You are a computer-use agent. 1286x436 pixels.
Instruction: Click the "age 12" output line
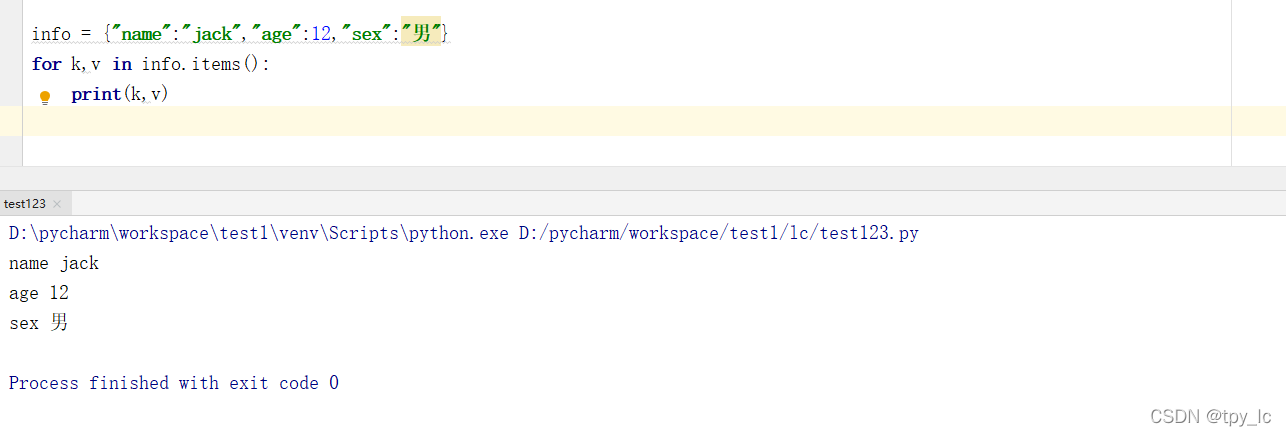[x=39, y=294]
